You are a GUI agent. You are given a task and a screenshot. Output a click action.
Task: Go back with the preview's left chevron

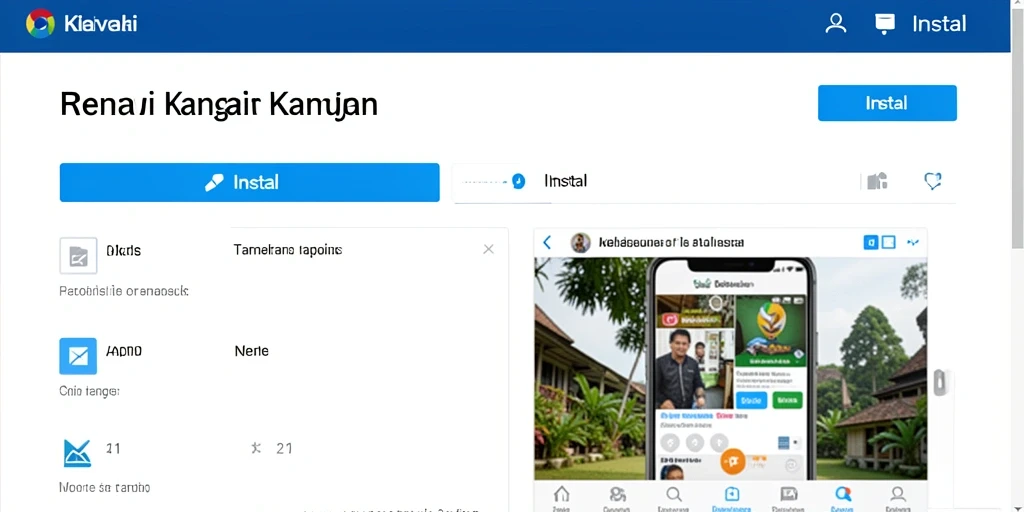click(547, 243)
